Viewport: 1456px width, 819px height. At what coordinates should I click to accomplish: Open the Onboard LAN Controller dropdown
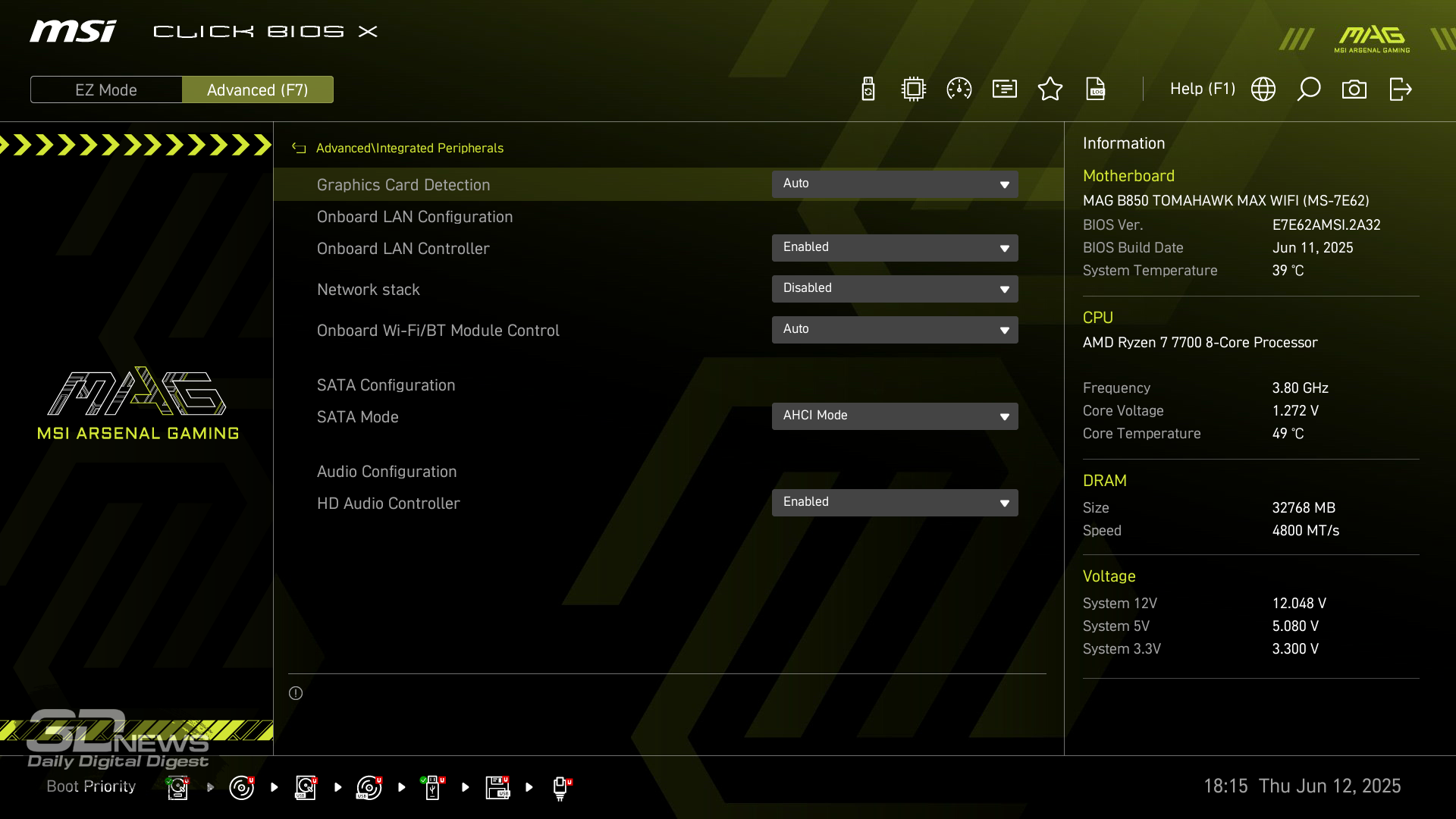pos(895,248)
